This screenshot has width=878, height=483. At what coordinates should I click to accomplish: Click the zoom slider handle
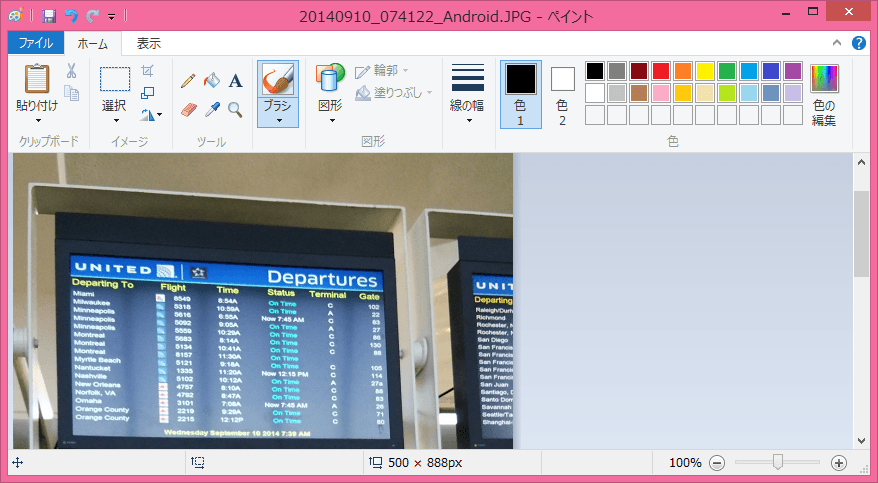pos(777,462)
